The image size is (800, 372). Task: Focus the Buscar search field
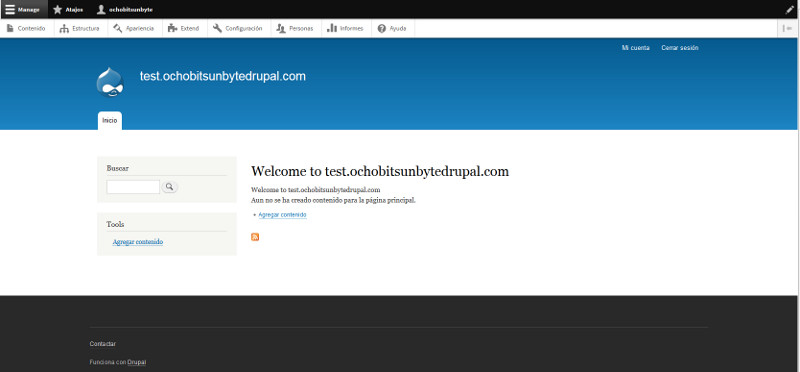(x=133, y=187)
